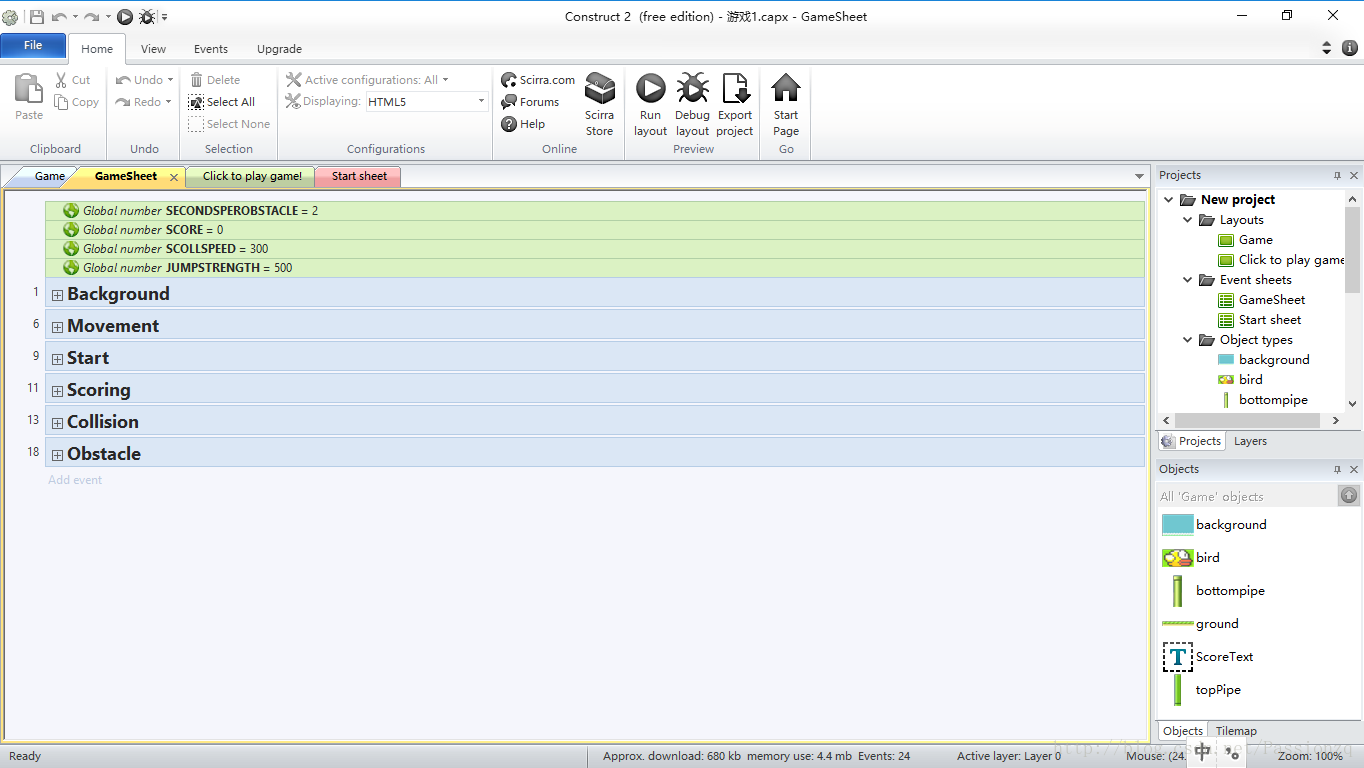Close the GameSheet tab
Screen dimensions: 1364x768
tap(174, 177)
